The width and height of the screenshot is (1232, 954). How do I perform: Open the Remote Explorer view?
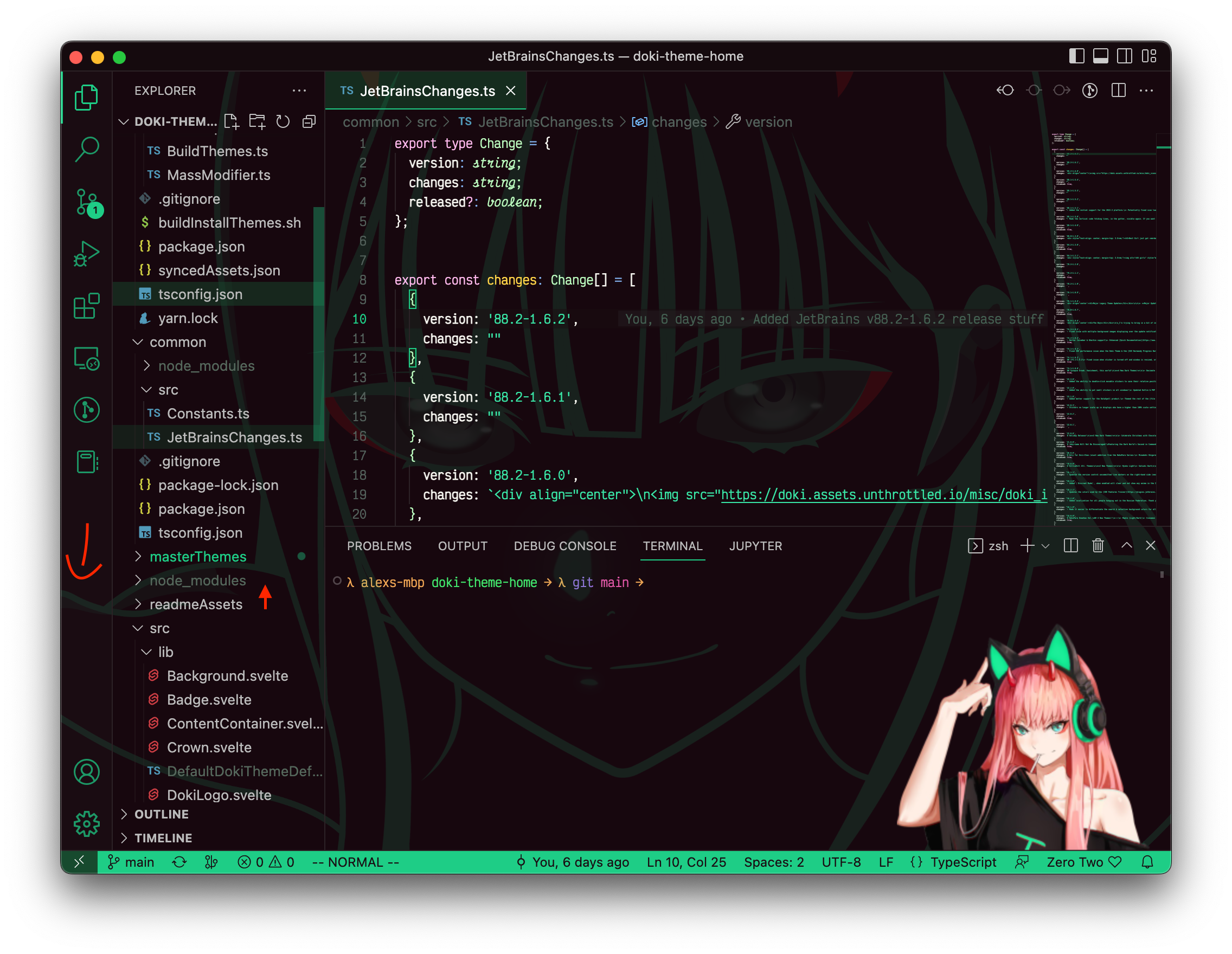[87, 358]
